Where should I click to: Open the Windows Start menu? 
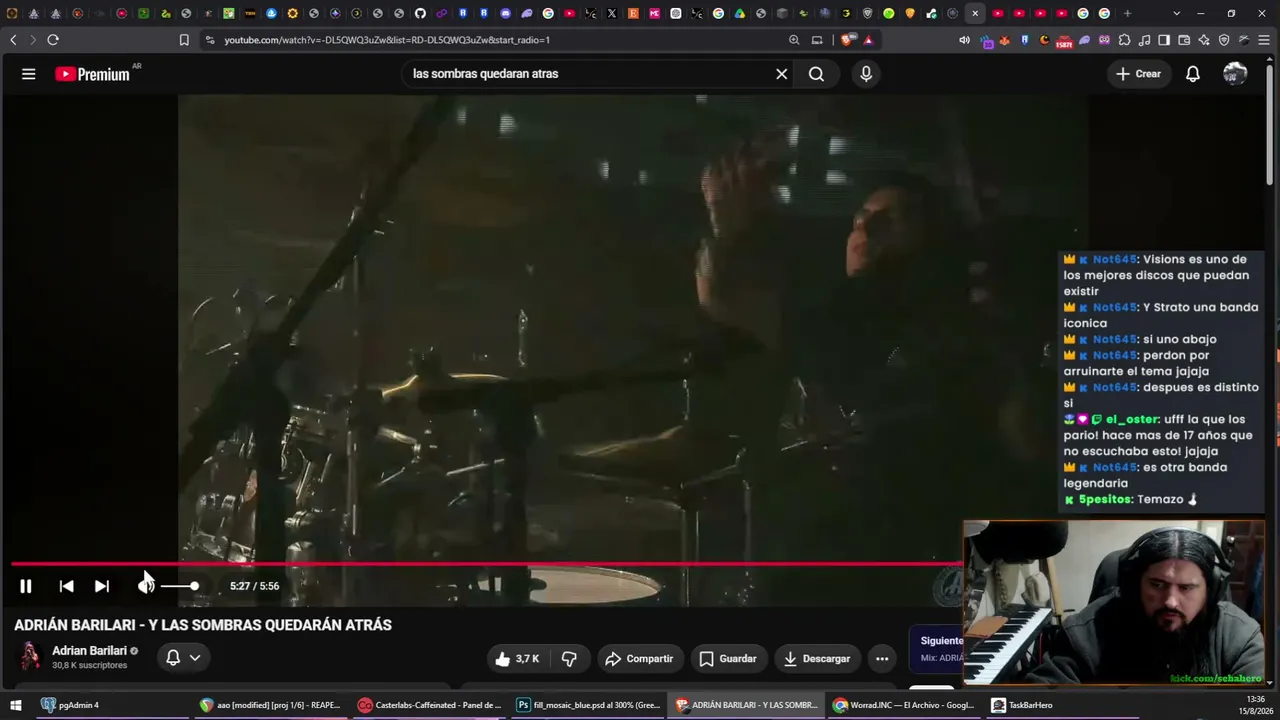[15, 705]
